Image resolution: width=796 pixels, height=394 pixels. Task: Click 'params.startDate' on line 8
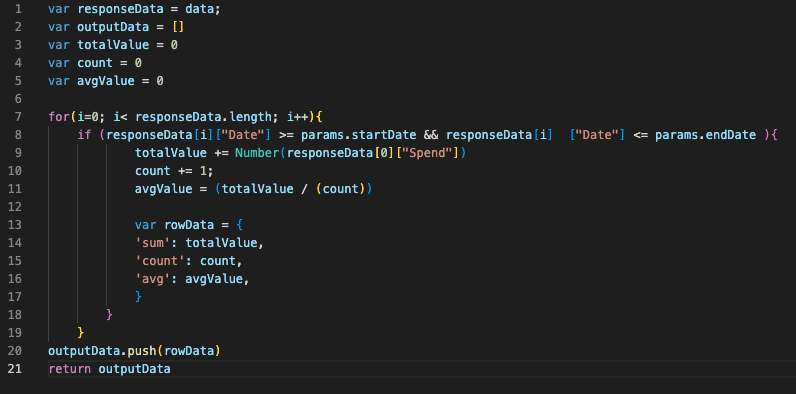pyautogui.click(x=358, y=135)
